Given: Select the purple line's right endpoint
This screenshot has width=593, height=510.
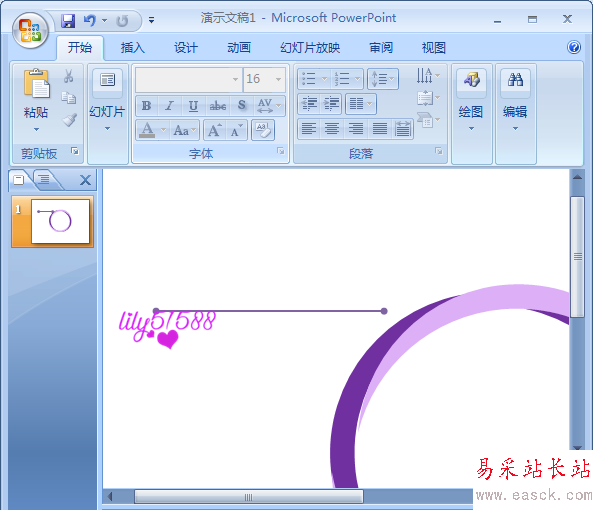Looking at the screenshot, I should [x=384, y=311].
